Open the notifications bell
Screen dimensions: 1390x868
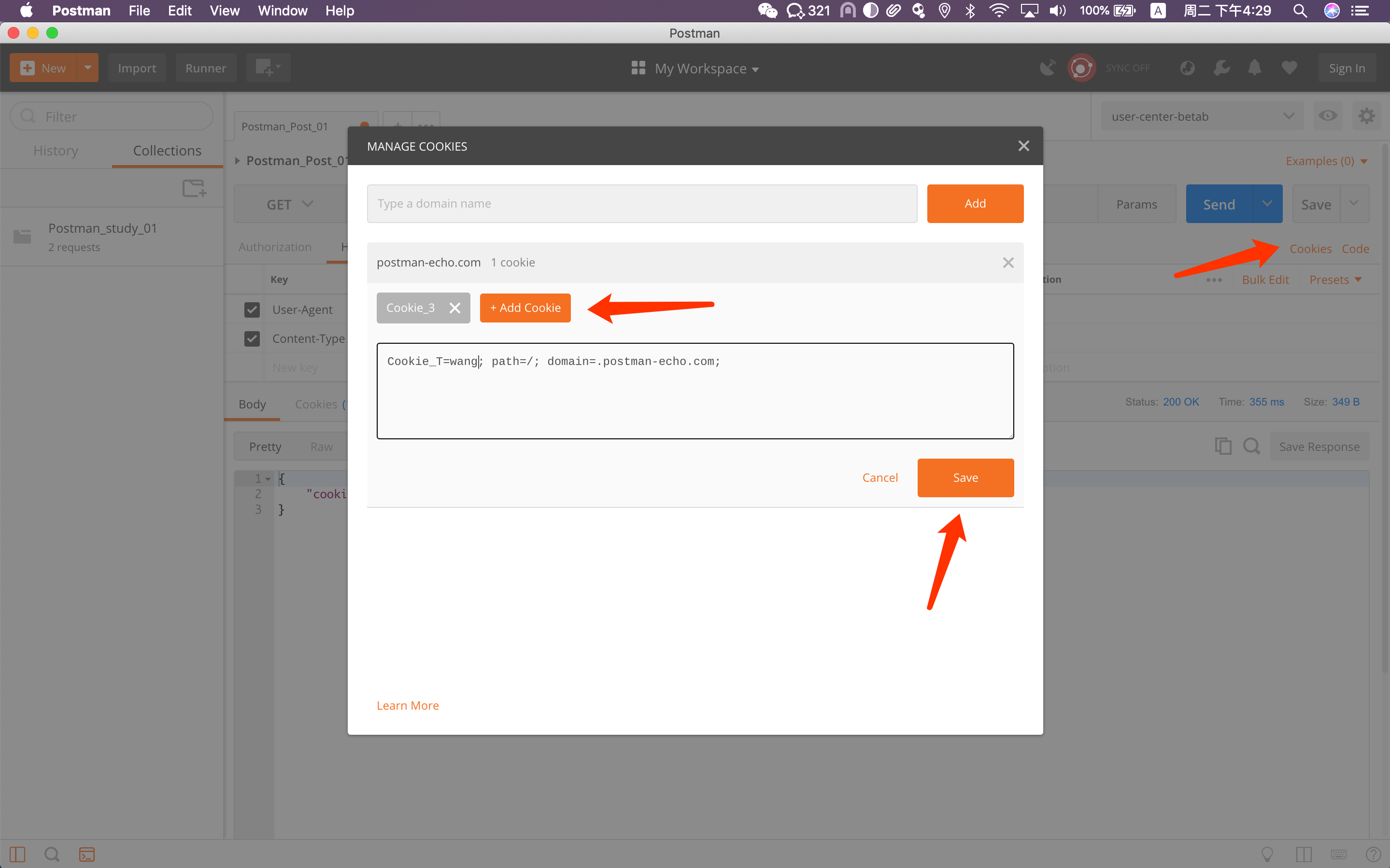[x=1254, y=68]
